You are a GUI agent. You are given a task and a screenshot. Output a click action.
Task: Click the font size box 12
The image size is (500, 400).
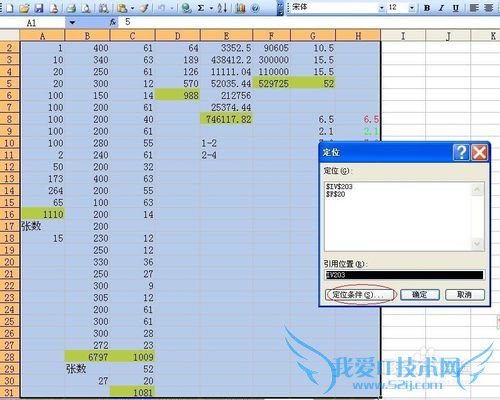click(x=397, y=7)
